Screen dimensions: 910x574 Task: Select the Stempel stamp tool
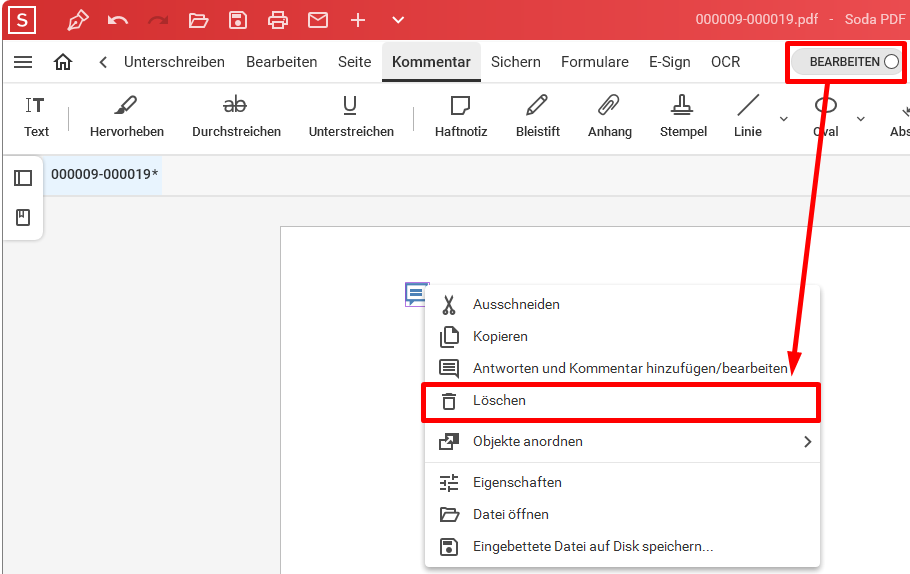[x=683, y=117]
